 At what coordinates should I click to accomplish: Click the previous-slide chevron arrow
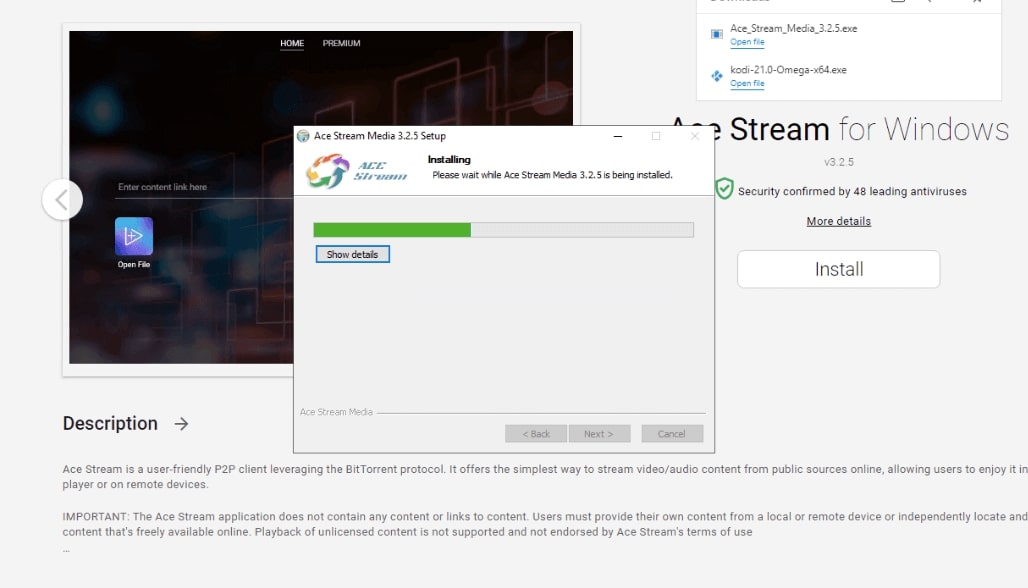(62, 200)
